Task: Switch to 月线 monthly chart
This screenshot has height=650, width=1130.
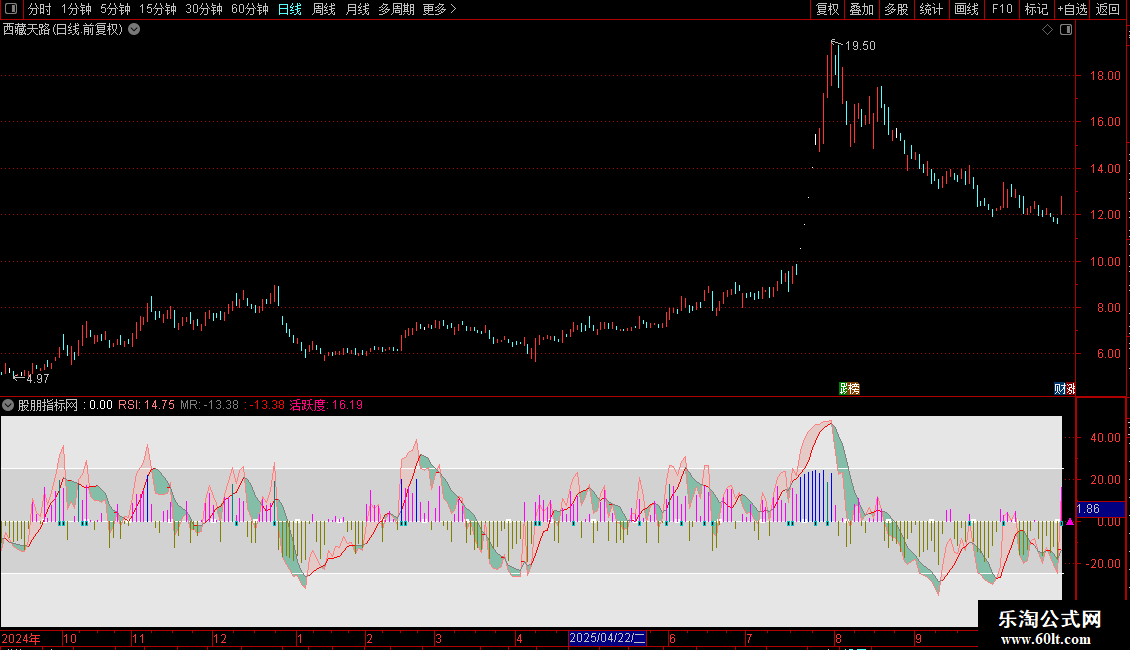Action: [x=357, y=9]
